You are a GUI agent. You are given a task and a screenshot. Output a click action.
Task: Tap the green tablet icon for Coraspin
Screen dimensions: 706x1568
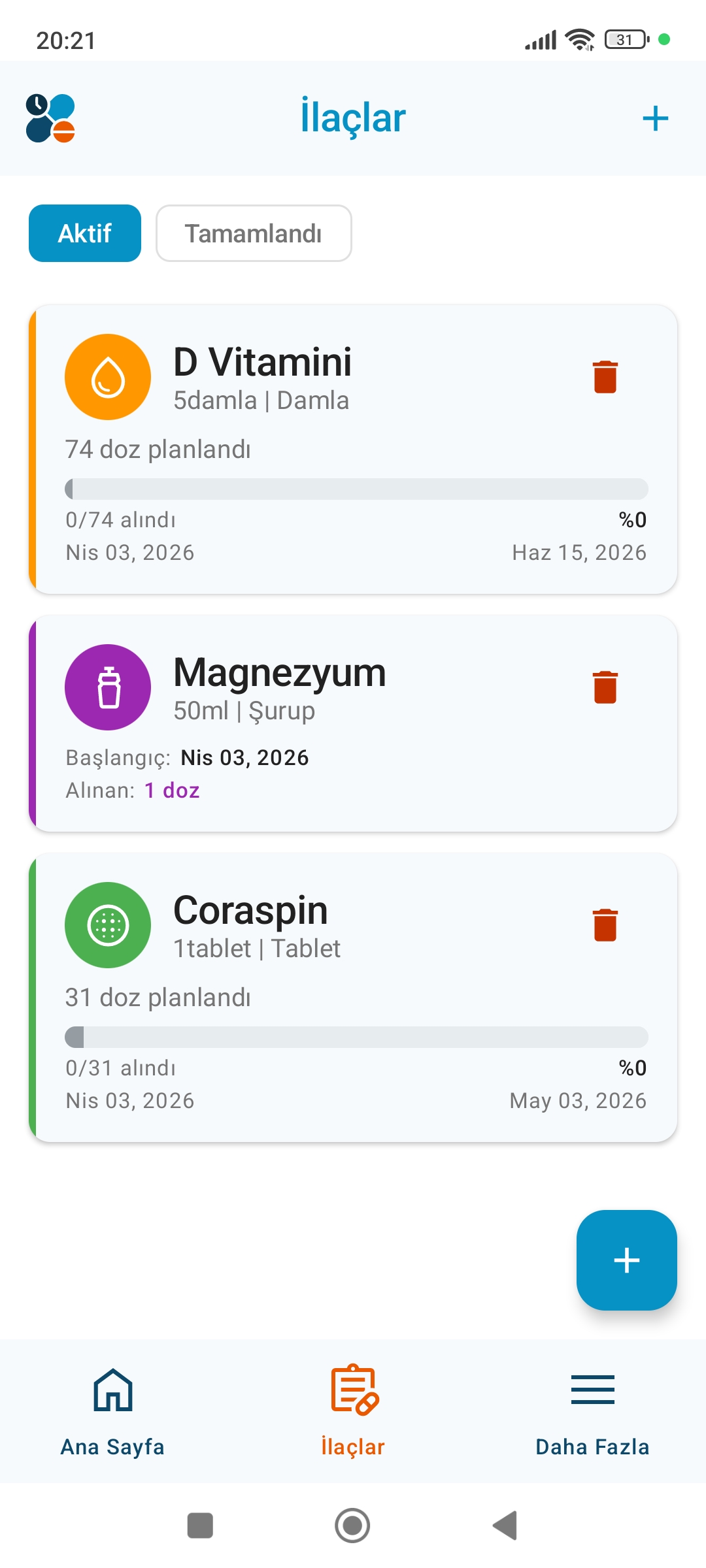pyautogui.click(x=108, y=925)
